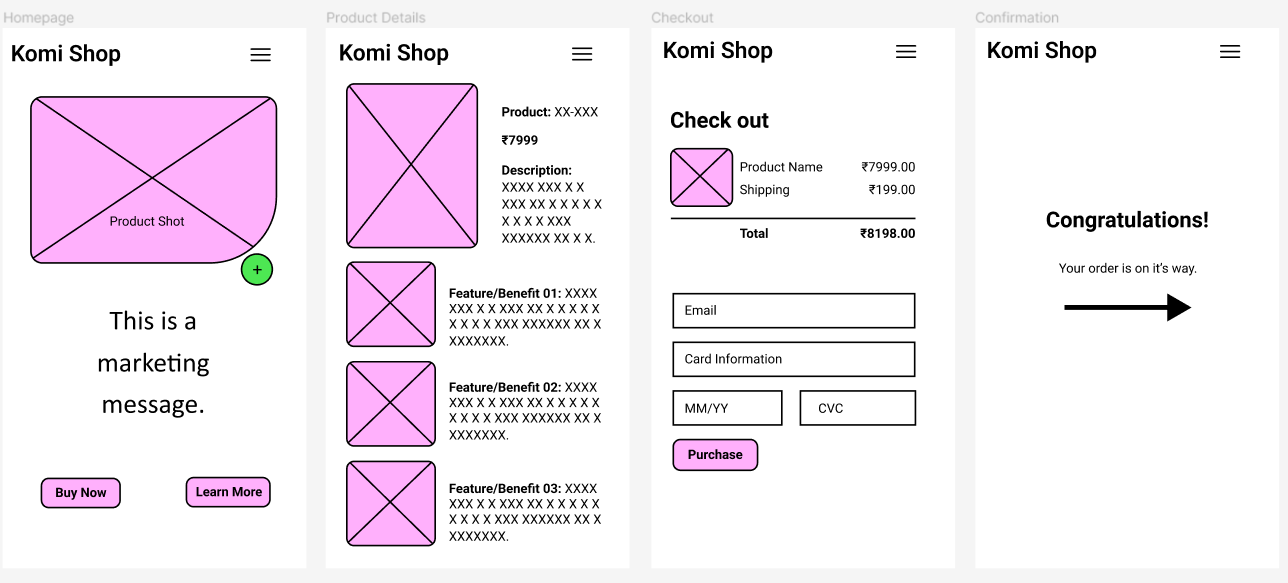
Task: Select the Product Details frame label
Action: tap(376, 18)
